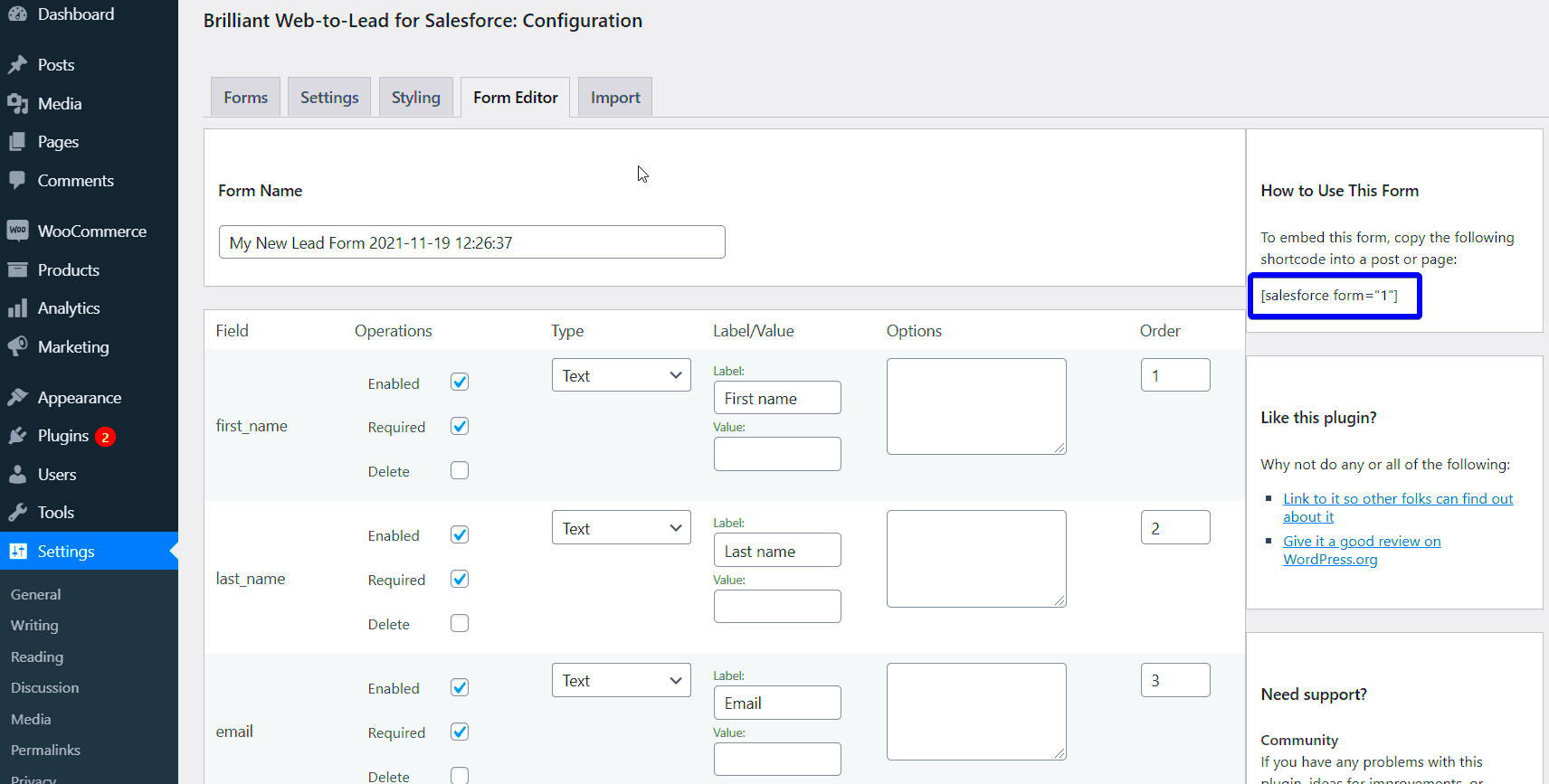Viewport: 1549px width, 784px height.
Task: Click the Analytics bar chart icon
Action: click(x=17, y=308)
